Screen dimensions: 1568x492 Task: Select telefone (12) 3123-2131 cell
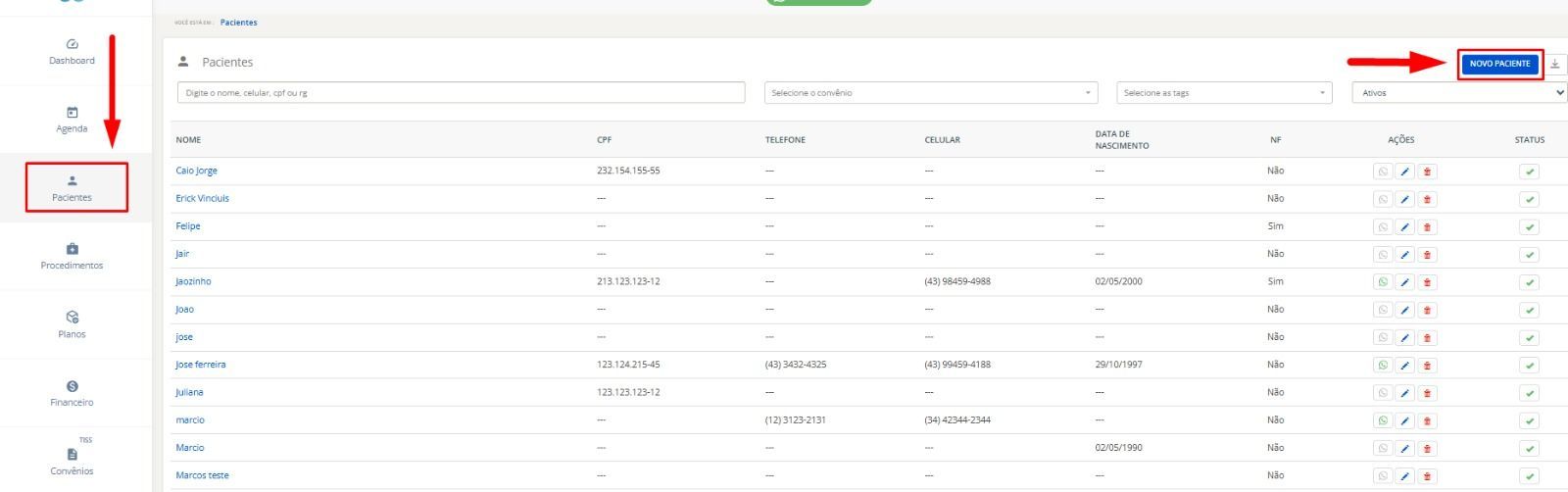click(x=796, y=419)
